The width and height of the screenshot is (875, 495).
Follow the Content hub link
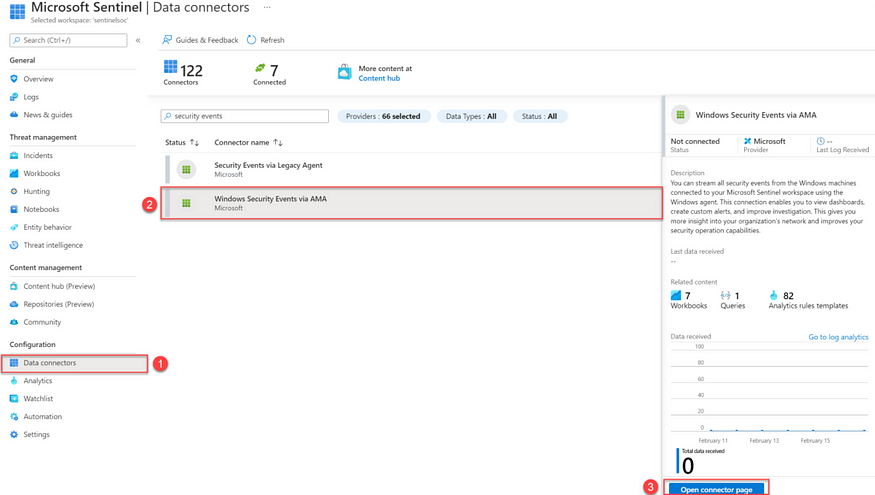(379, 78)
